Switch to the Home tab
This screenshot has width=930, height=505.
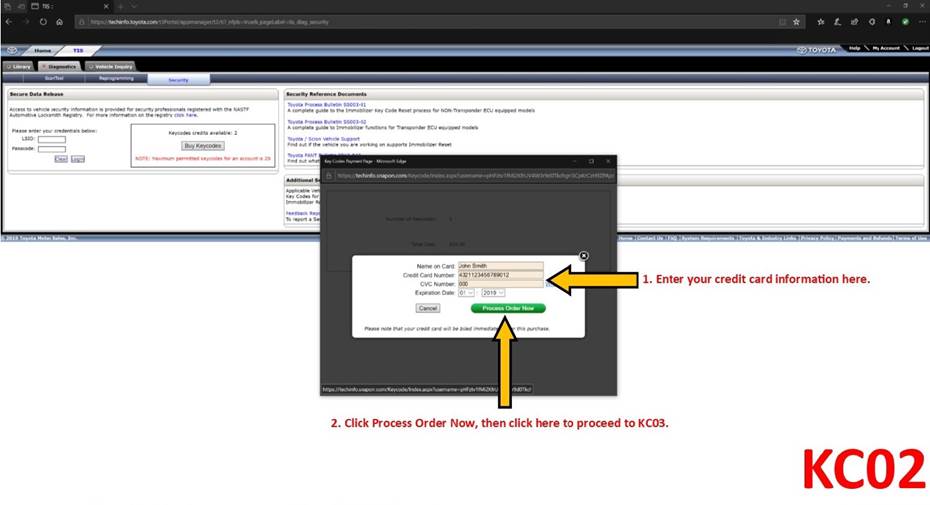(42, 50)
